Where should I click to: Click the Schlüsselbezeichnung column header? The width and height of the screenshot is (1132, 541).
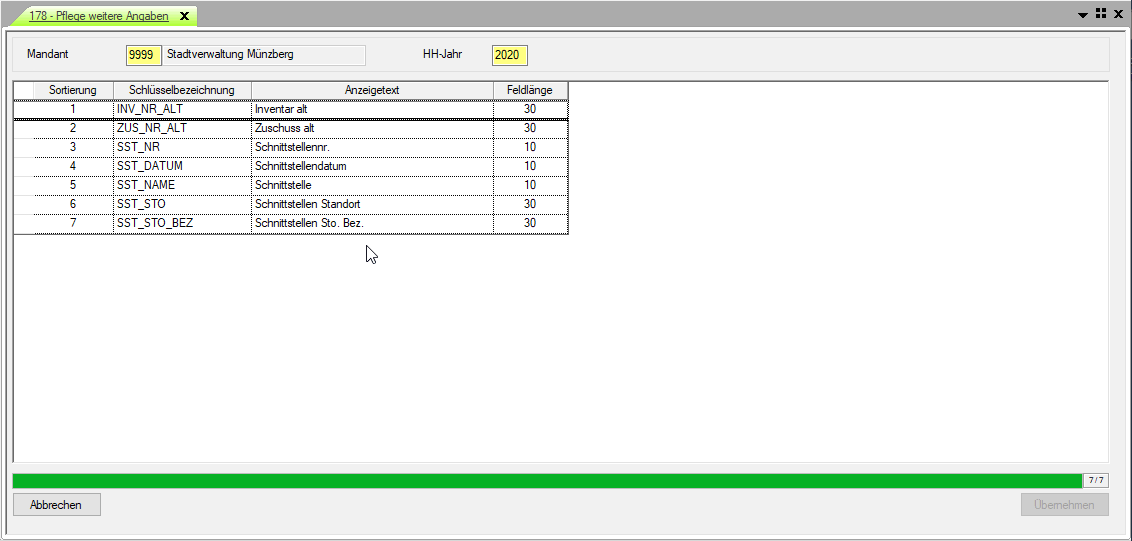tap(182, 90)
